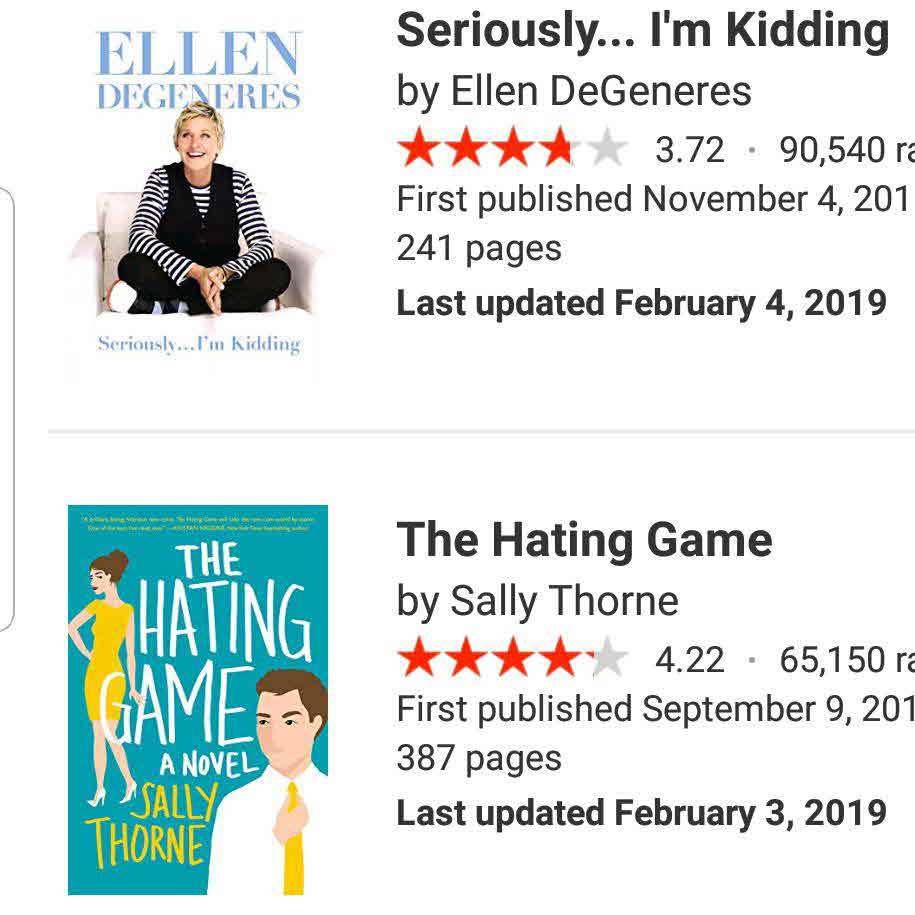Click the 3.72 average rating value
The image size is (915, 915).
(x=689, y=150)
